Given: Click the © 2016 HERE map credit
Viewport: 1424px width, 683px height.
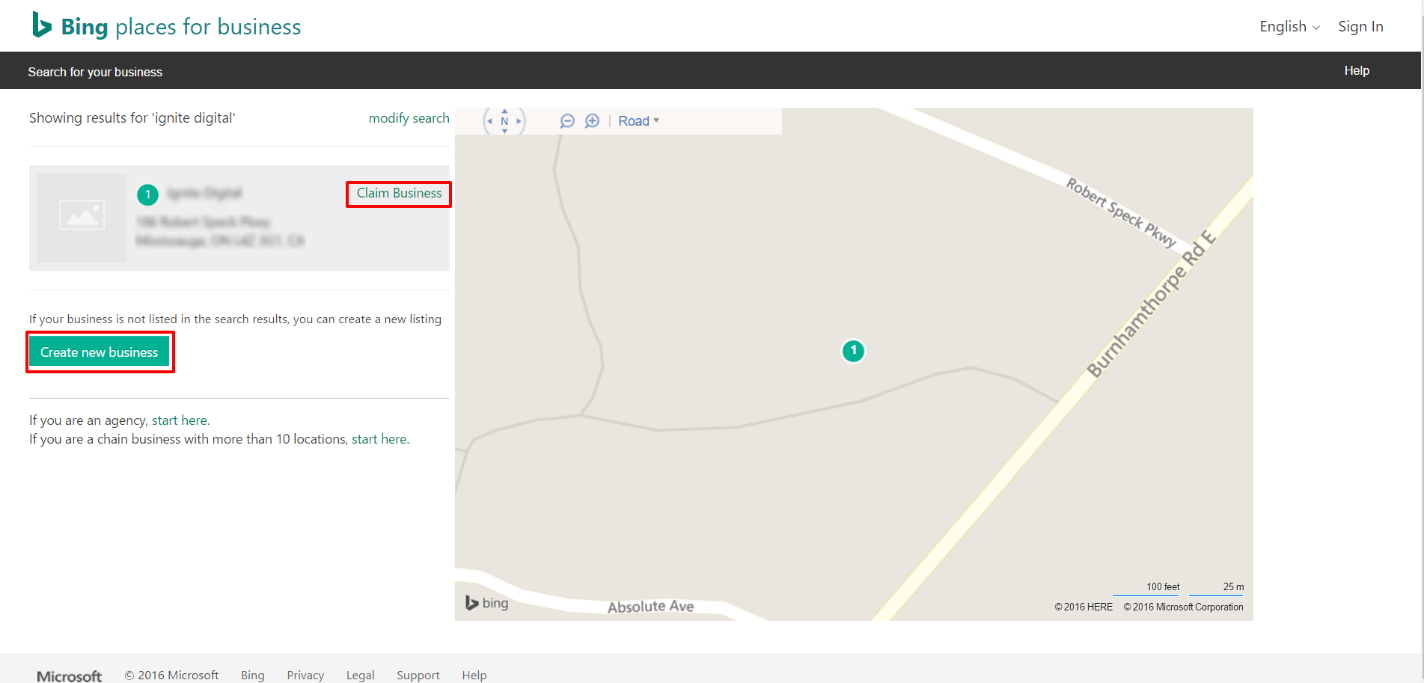Looking at the screenshot, I should [1083, 607].
